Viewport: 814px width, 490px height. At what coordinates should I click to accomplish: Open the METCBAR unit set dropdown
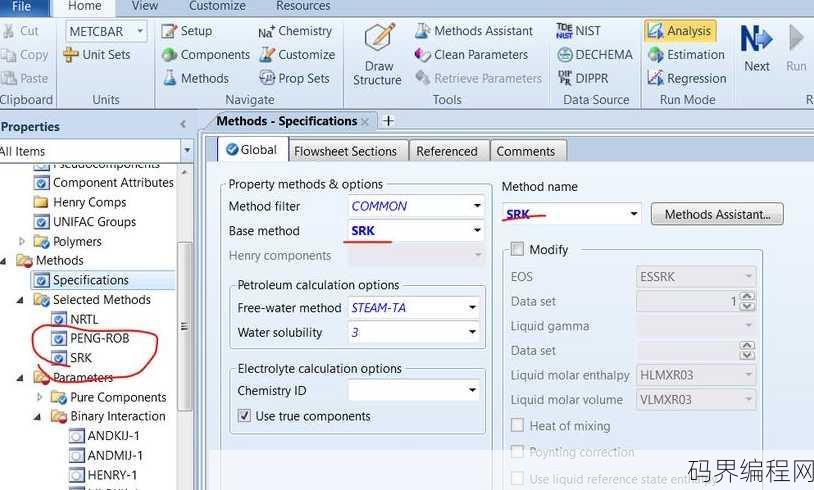click(140, 31)
